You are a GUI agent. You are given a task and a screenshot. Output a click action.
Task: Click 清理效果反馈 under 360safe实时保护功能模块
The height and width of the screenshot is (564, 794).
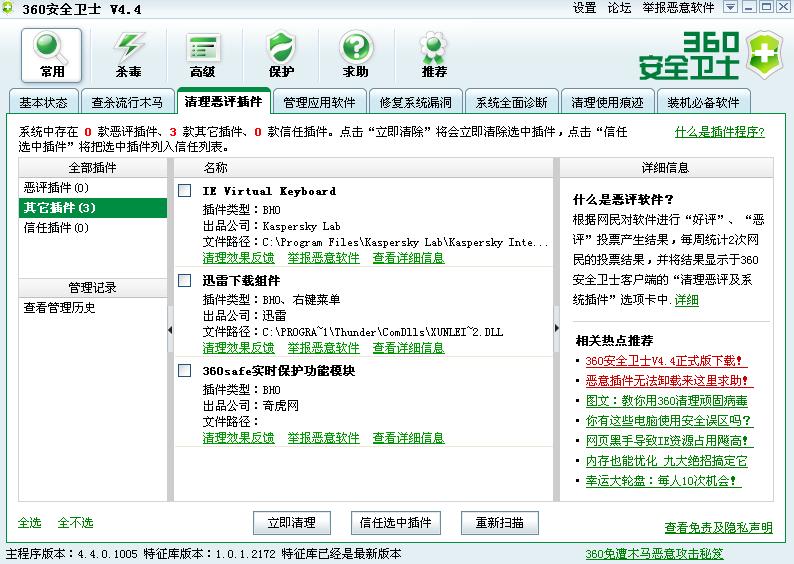(239, 438)
